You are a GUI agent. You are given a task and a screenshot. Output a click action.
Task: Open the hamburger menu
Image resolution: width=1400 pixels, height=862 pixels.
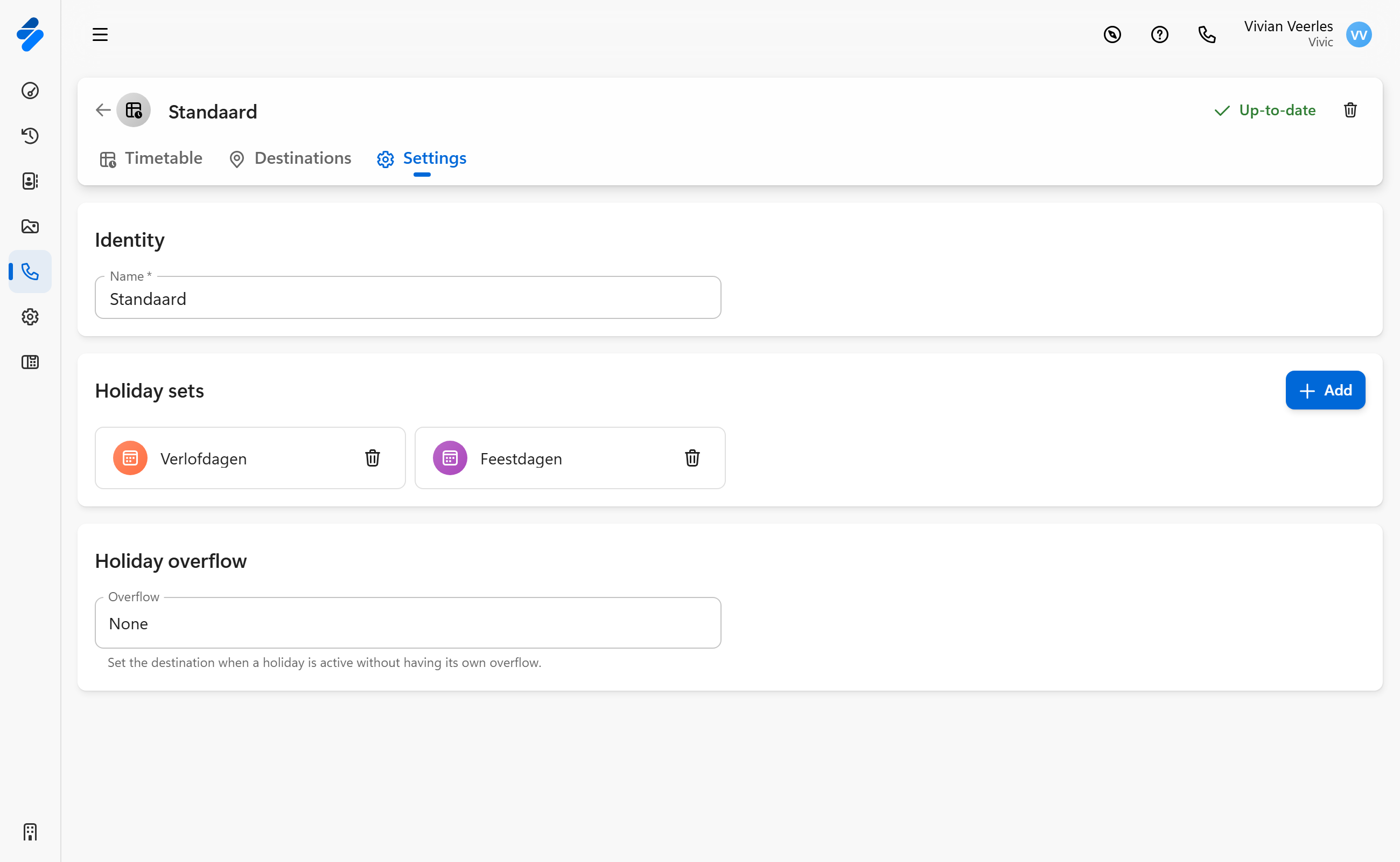click(x=100, y=35)
